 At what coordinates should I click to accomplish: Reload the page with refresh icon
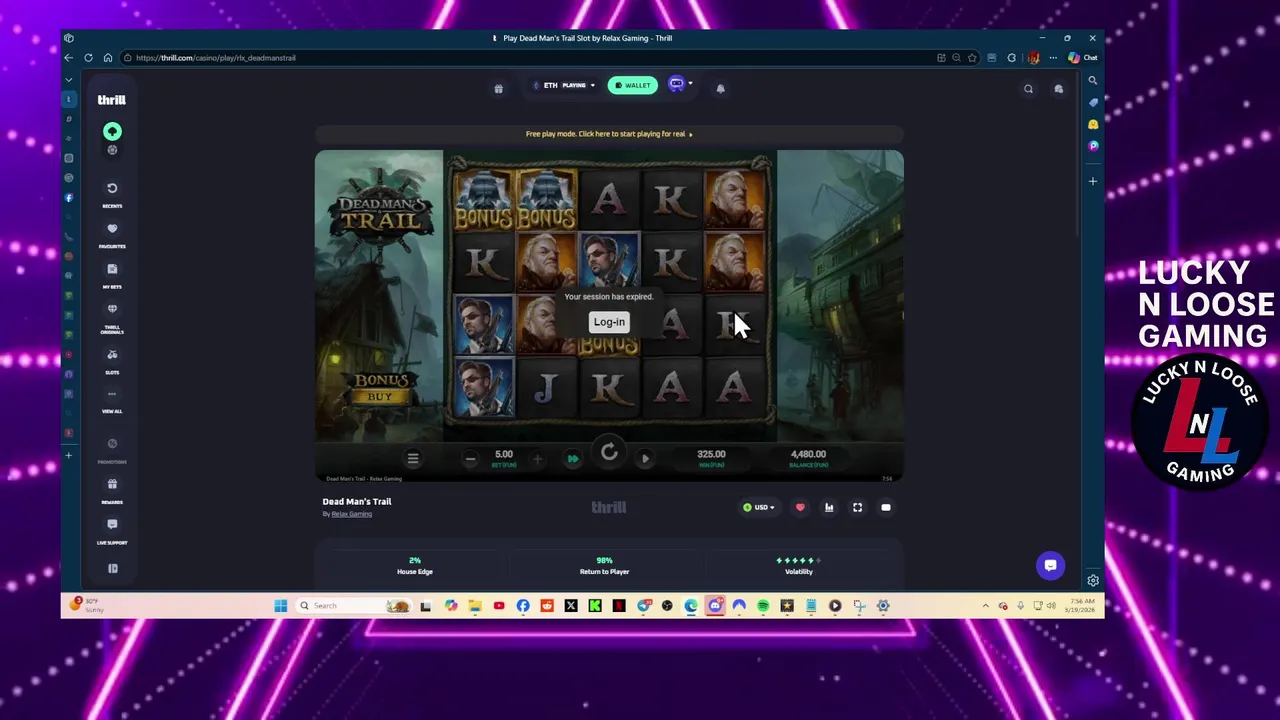point(88,58)
